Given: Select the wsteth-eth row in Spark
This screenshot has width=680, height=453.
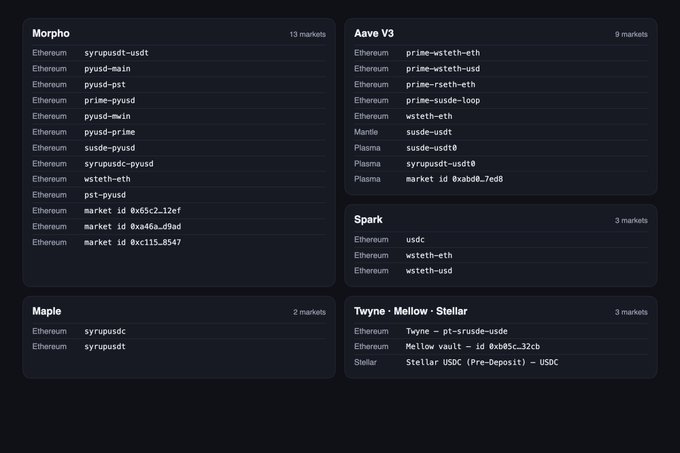Looking at the screenshot, I should click(x=501, y=255).
